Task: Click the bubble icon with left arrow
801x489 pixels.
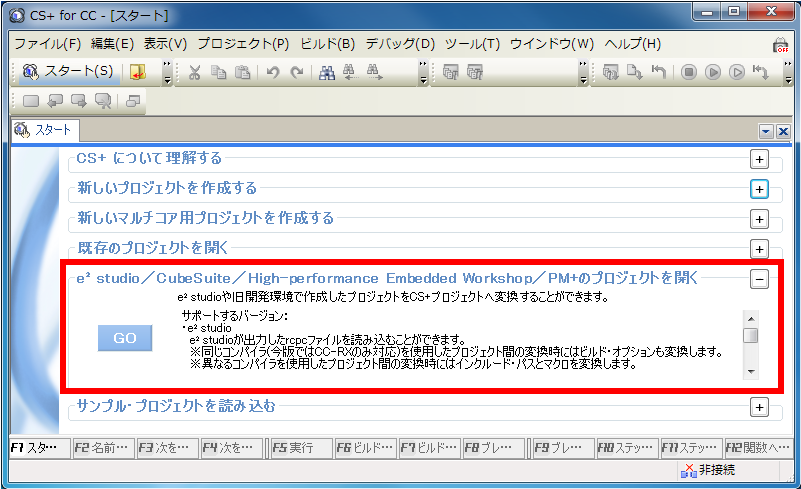Action: (55, 101)
